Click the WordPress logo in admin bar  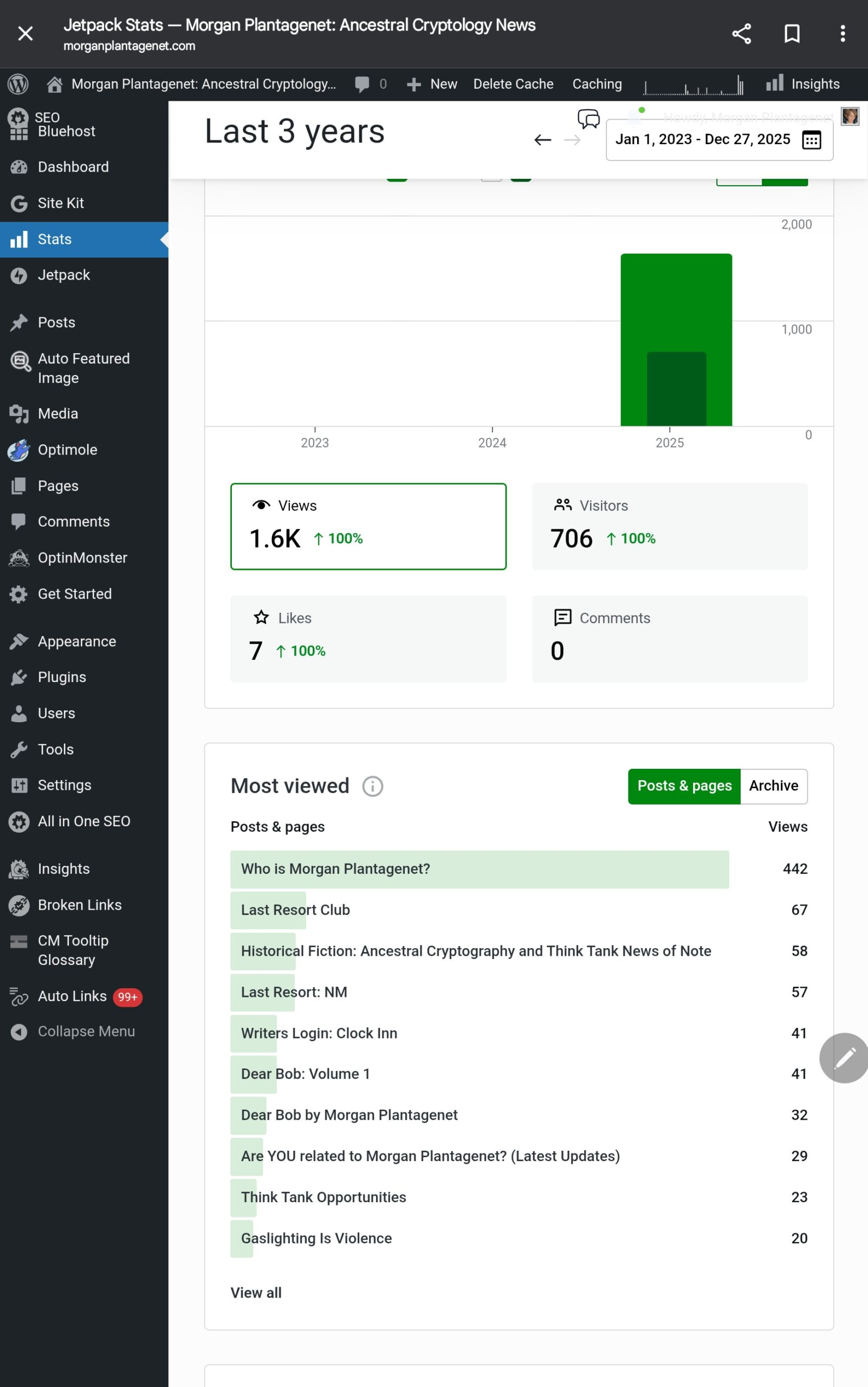click(x=18, y=85)
